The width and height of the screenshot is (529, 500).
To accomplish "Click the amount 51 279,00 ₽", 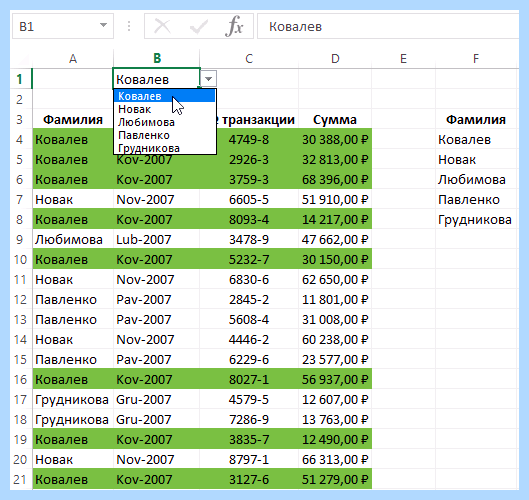I will coord(335,479).
